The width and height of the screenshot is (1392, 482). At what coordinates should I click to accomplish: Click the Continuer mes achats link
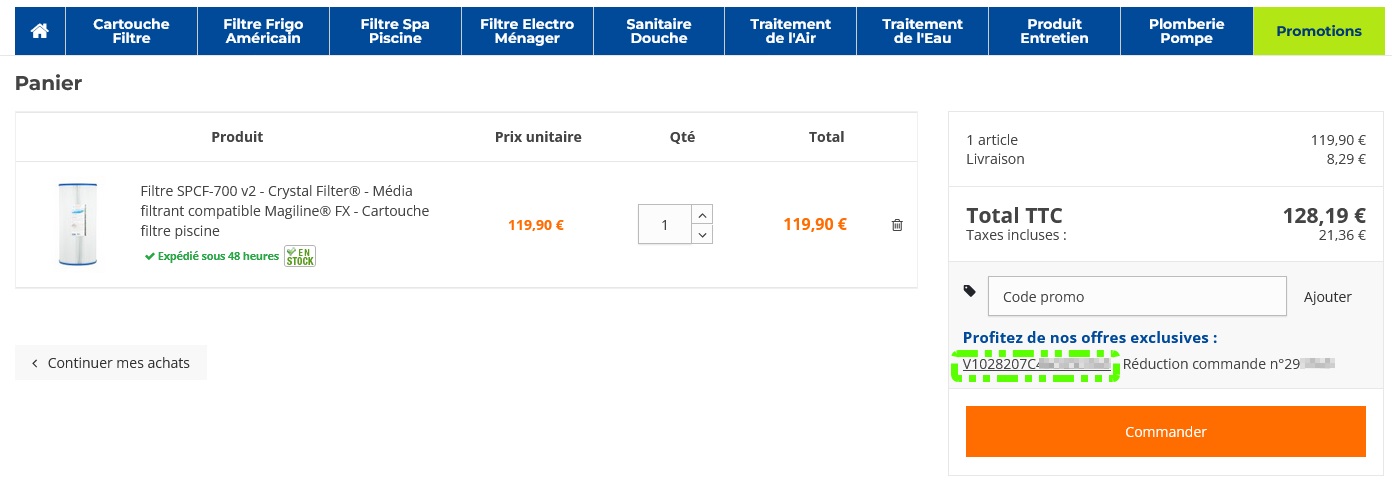coord(111,363)
